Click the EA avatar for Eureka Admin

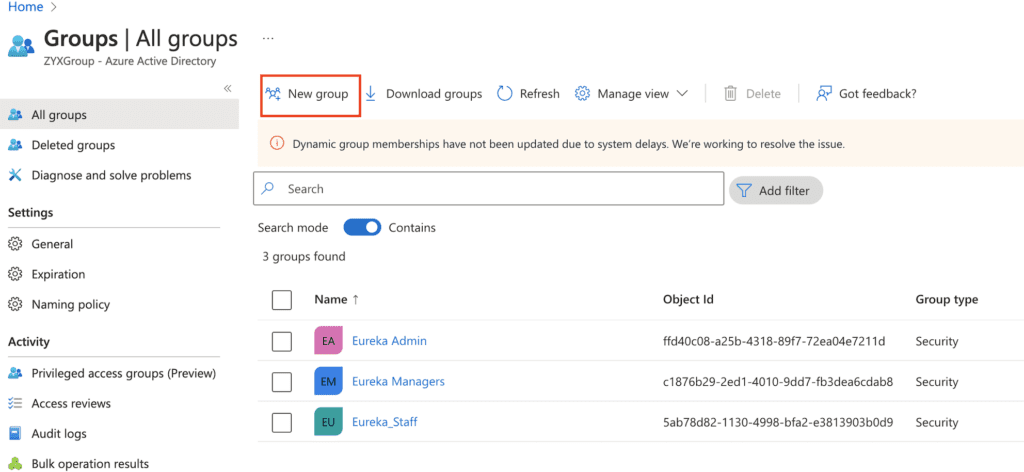[x=328, y=341]
